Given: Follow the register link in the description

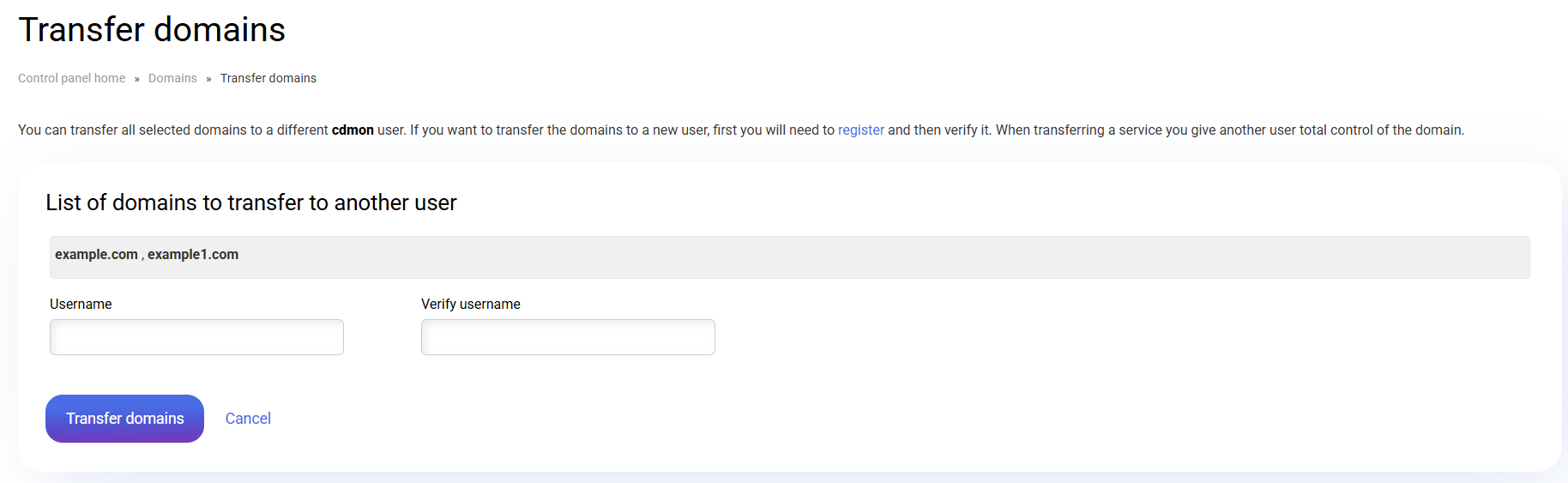Looking at the screenshot, I should point(860,130).
